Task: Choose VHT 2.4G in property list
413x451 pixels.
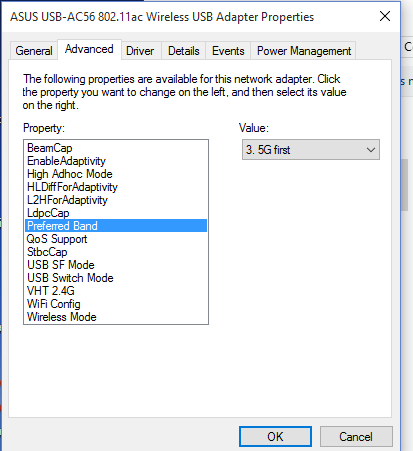Action: 51,291
